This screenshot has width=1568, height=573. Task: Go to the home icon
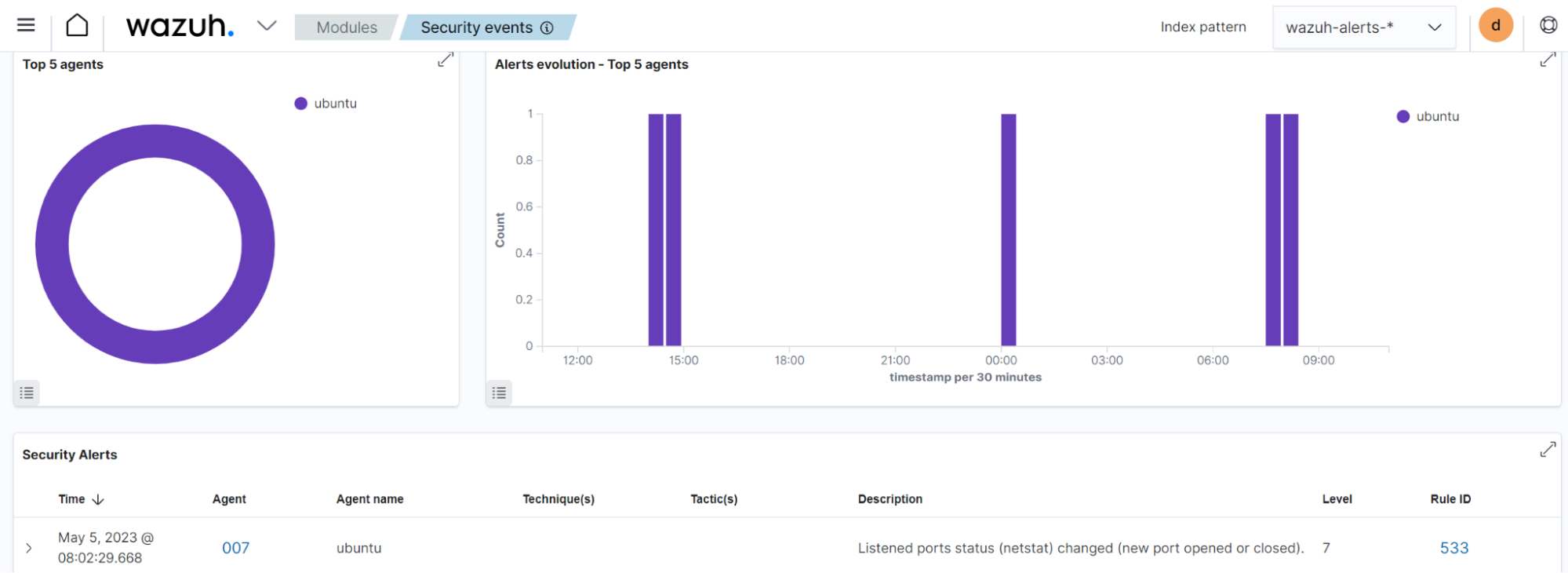click(x=77, y=25)
